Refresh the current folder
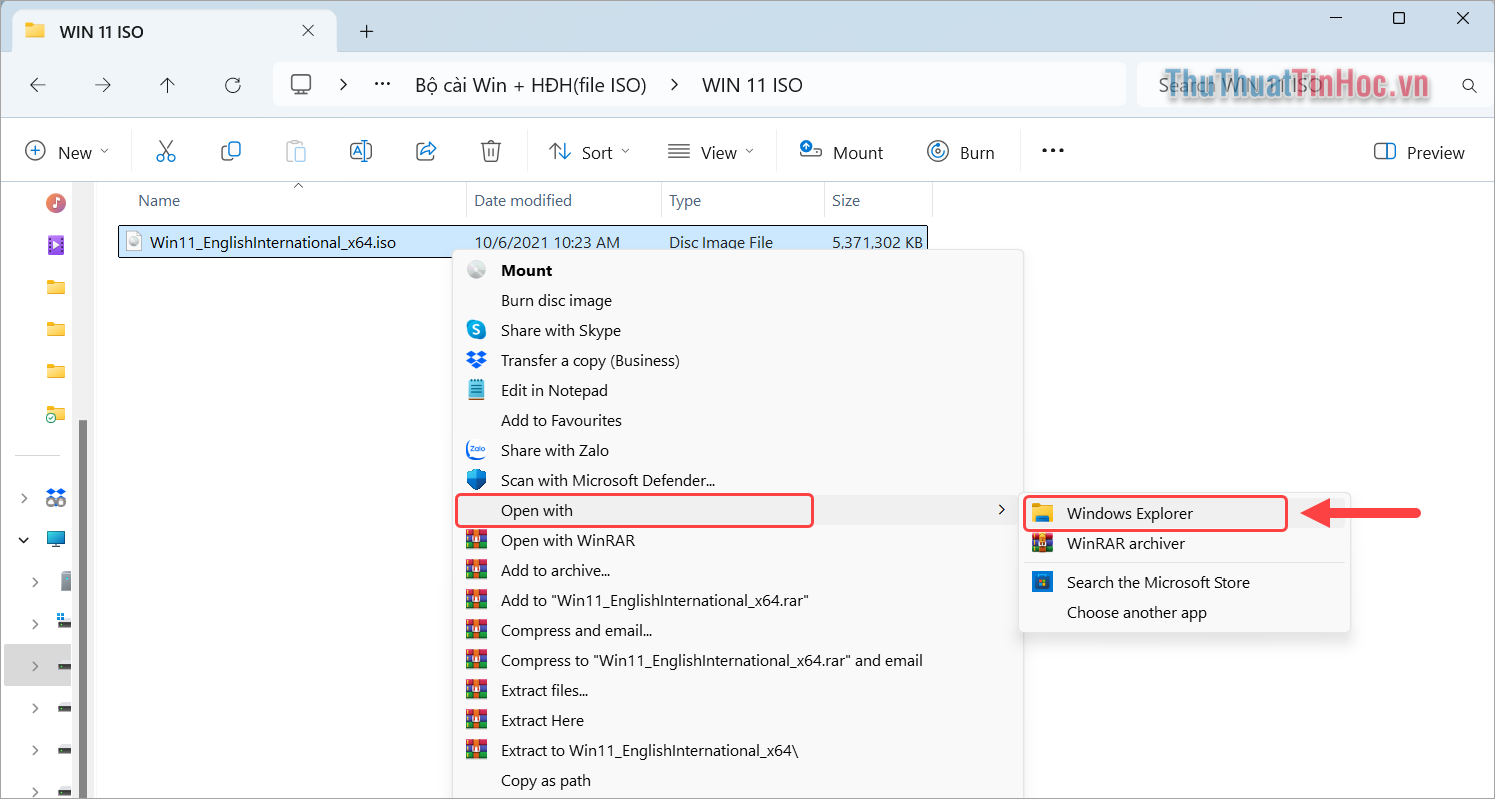 [233, 85]
